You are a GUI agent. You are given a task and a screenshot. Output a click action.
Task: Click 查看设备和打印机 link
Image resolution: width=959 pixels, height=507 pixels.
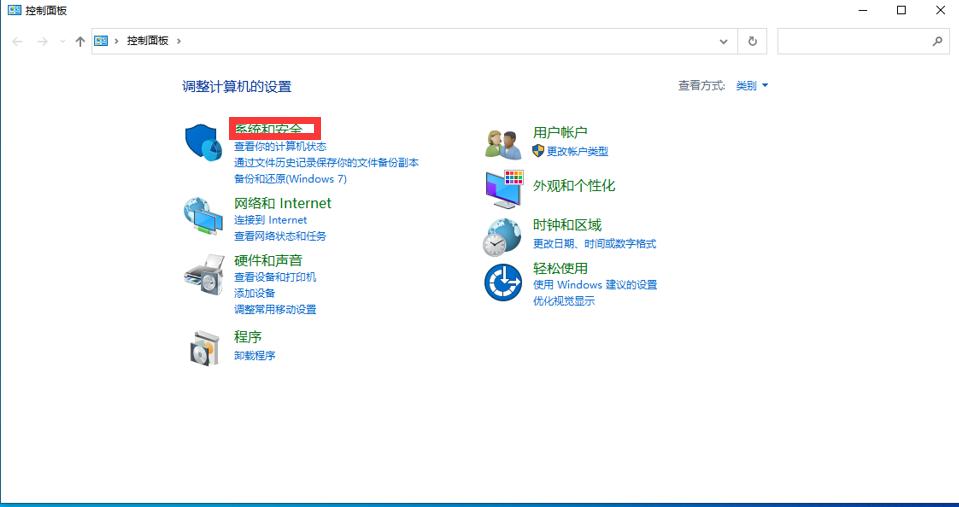(275, 277)
